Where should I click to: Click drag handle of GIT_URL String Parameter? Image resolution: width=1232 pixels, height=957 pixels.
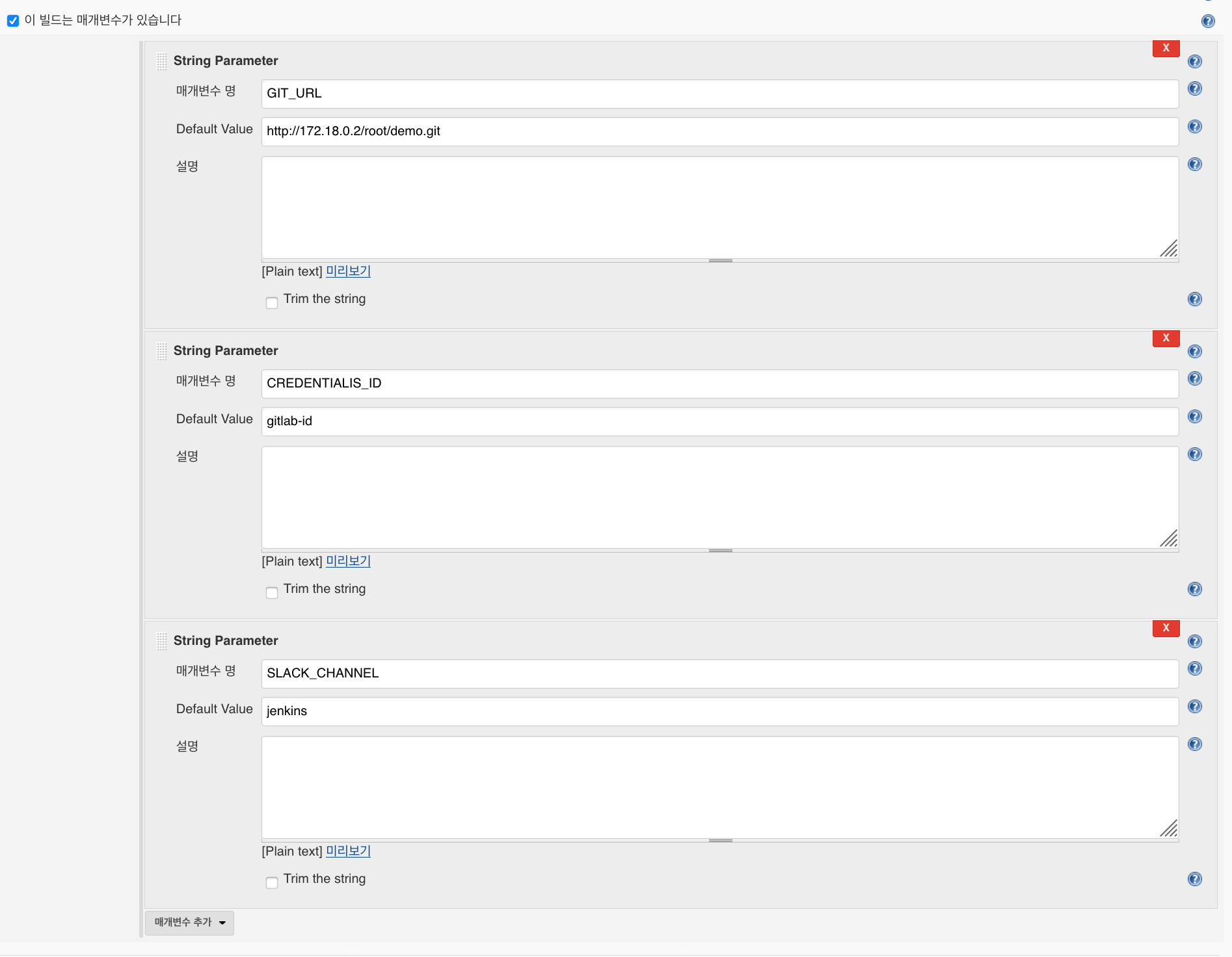click(162, 61)
